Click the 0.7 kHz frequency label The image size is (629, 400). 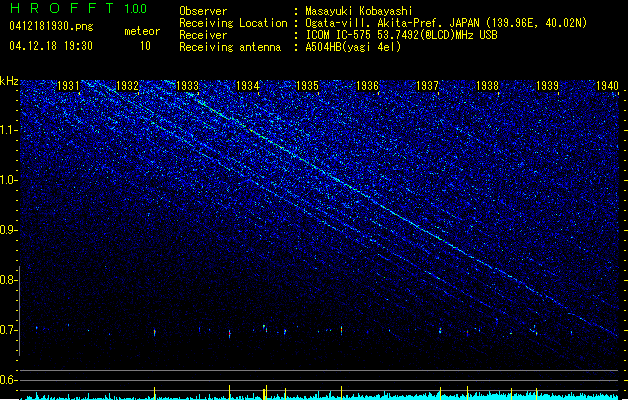8,330
